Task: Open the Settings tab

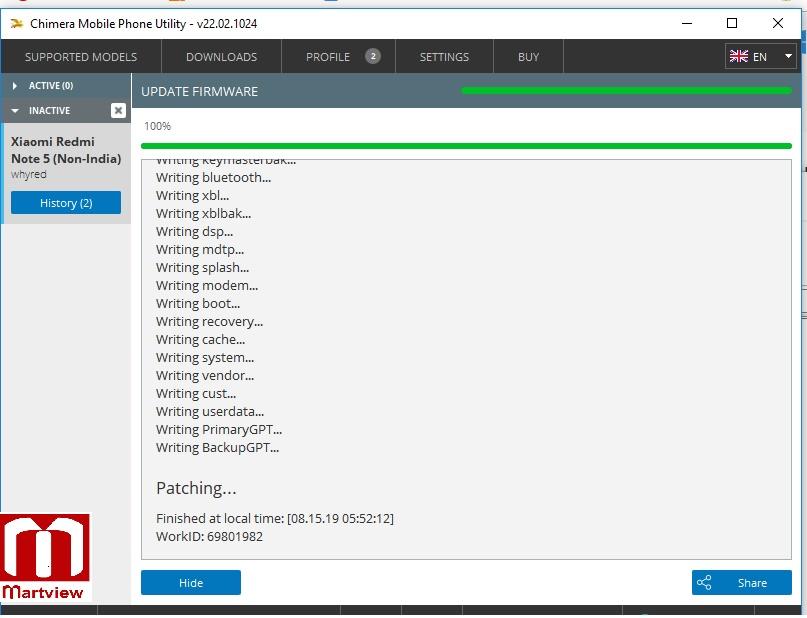Action: [444, 57]
